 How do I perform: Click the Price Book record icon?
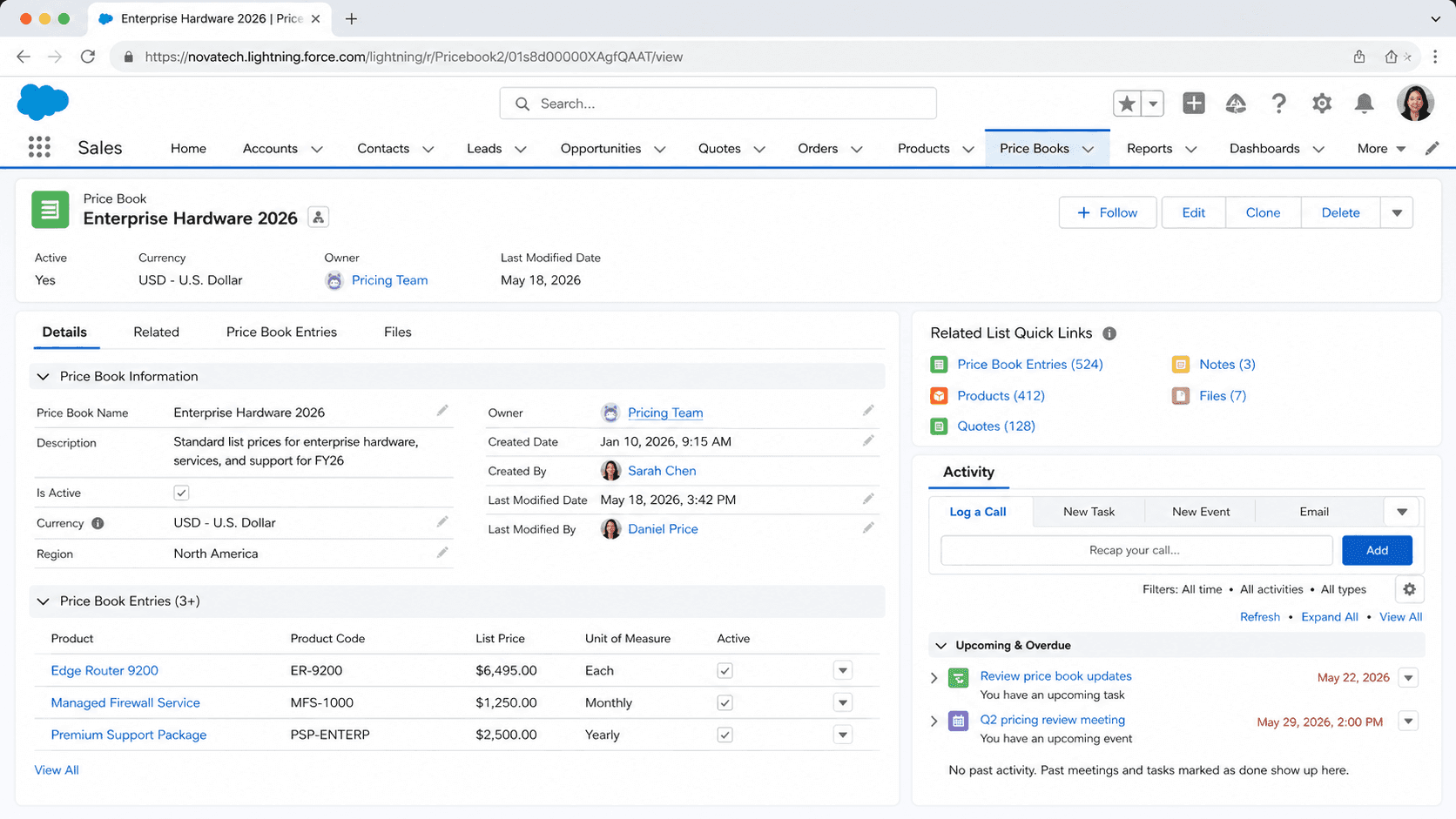[51, 210]
